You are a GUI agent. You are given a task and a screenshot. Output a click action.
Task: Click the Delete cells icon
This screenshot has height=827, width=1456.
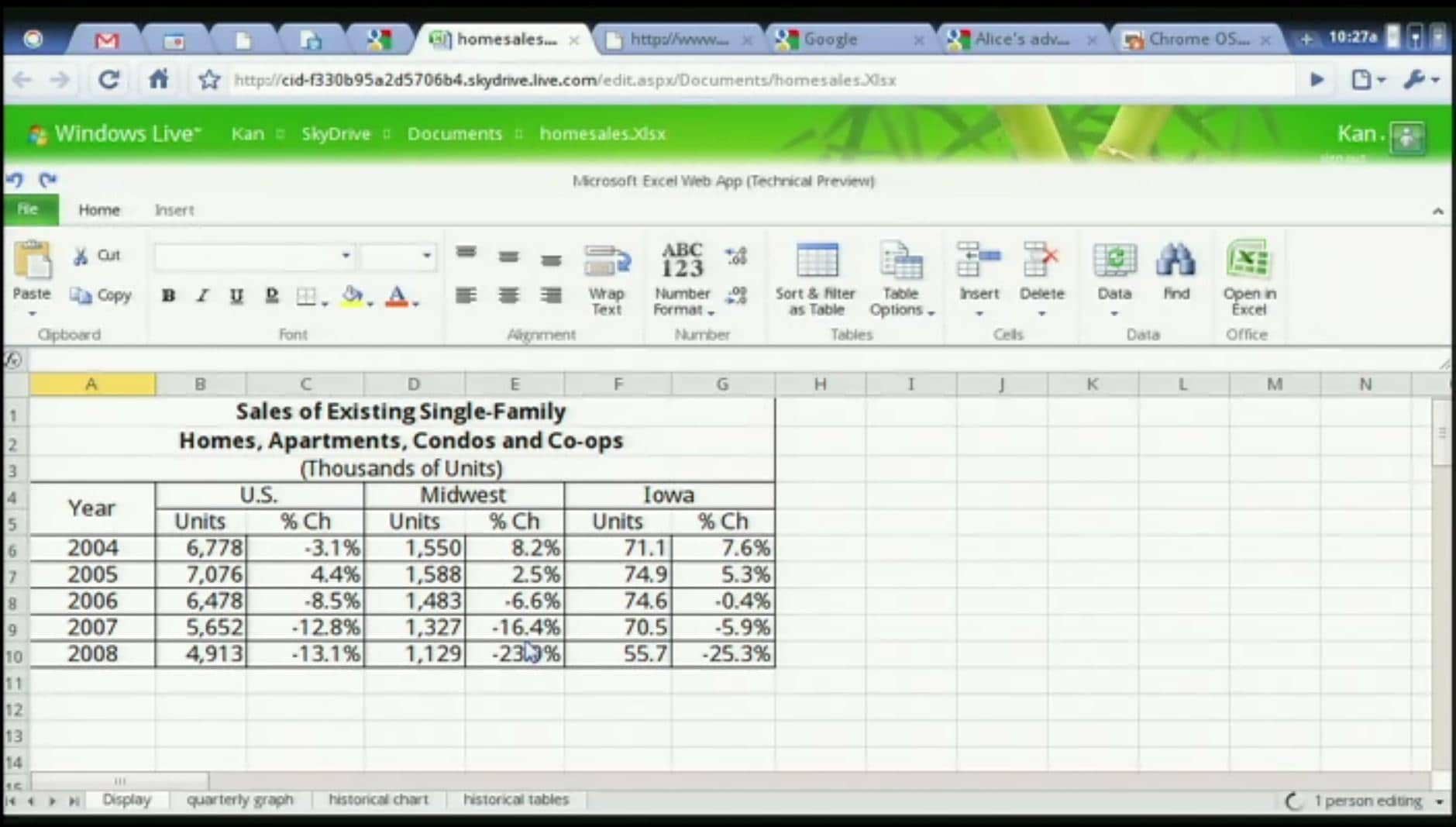(1041, 262)
